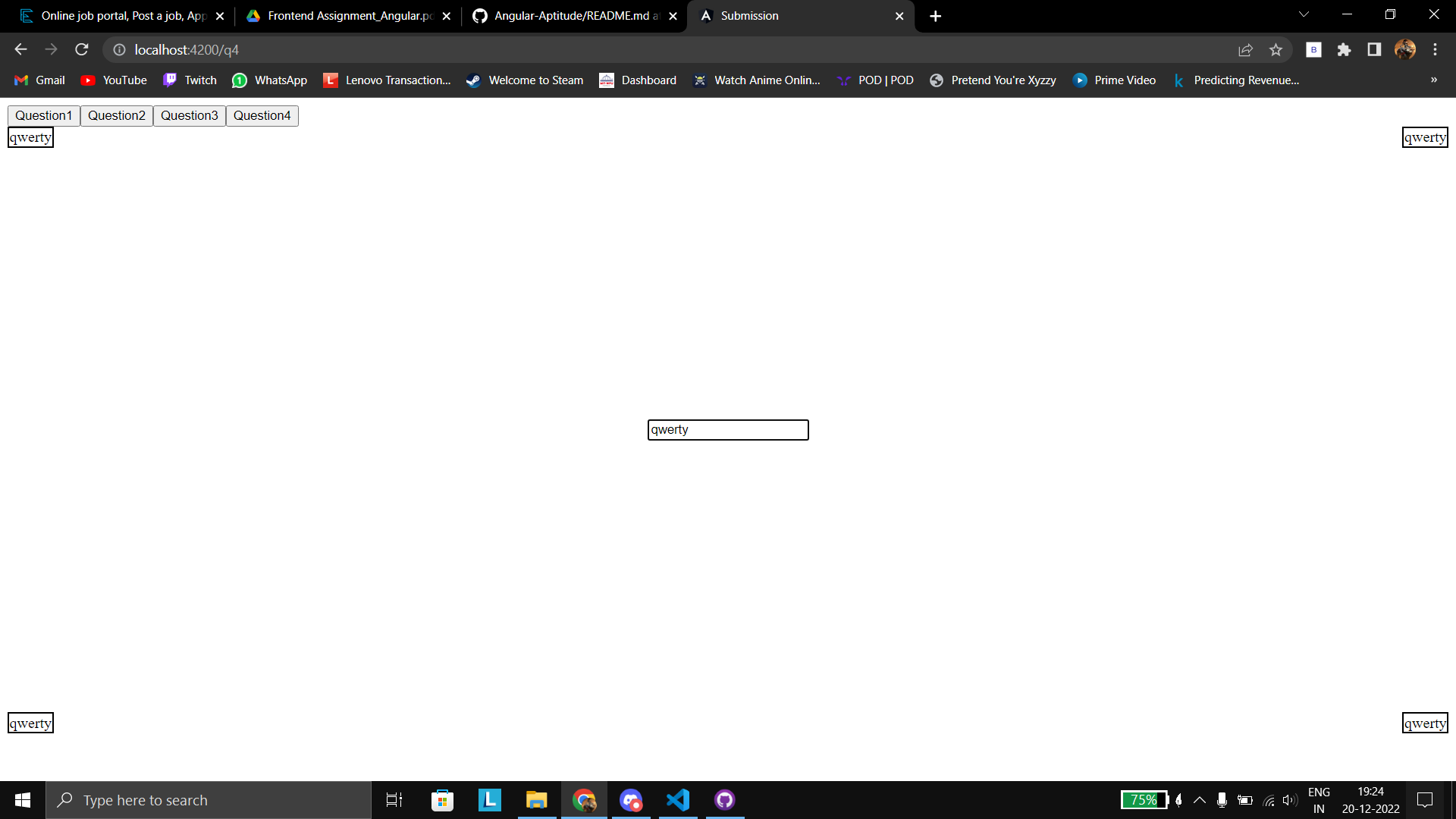
Task: Open the Windows Start menu
Action: (x=22, y=799)
